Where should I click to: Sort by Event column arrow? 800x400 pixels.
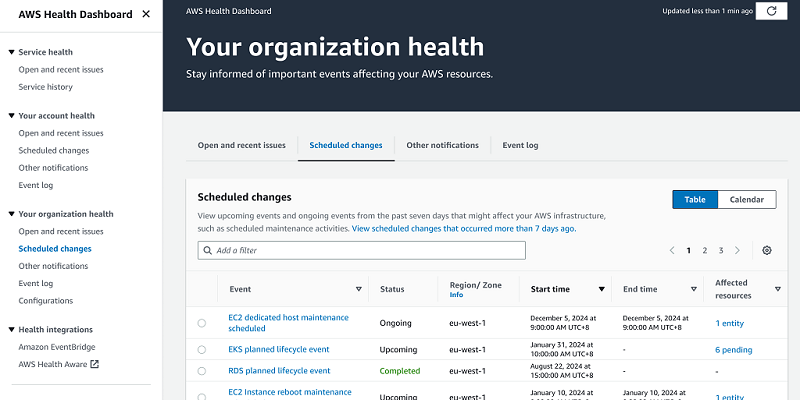coord(359,289)
